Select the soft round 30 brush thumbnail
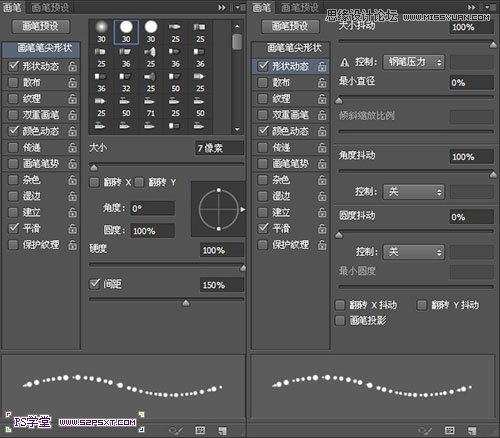Image resolution: width=500 pixels, height=438 pixels. pyautogui.click(x=101, y=32)
